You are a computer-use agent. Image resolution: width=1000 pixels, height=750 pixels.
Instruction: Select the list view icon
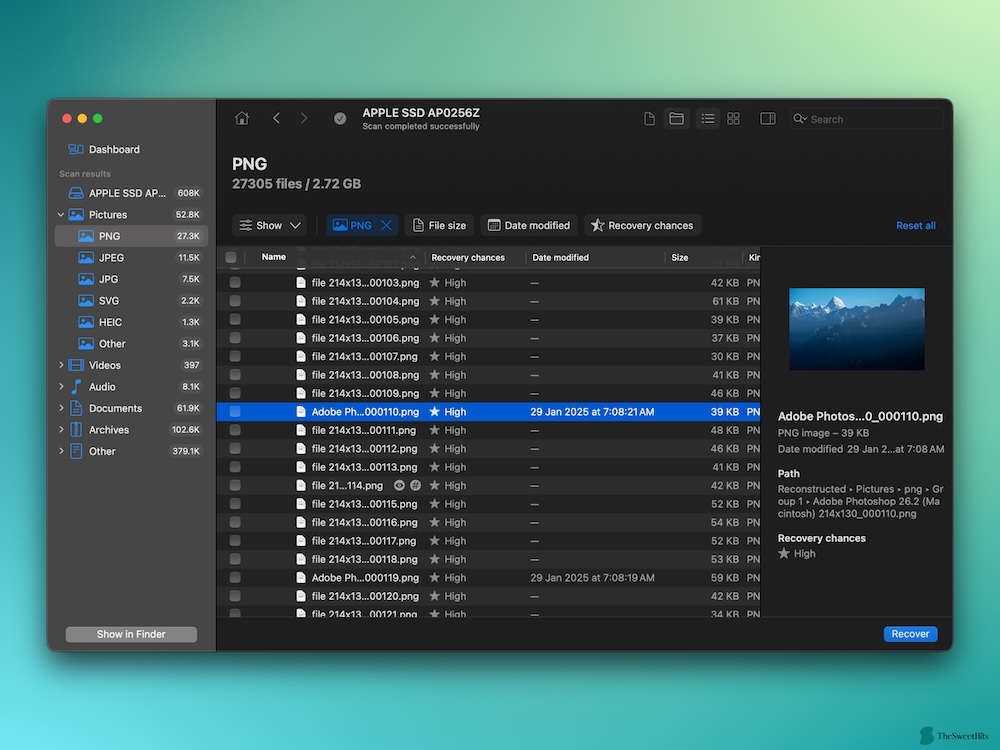[x=708, y=118]
